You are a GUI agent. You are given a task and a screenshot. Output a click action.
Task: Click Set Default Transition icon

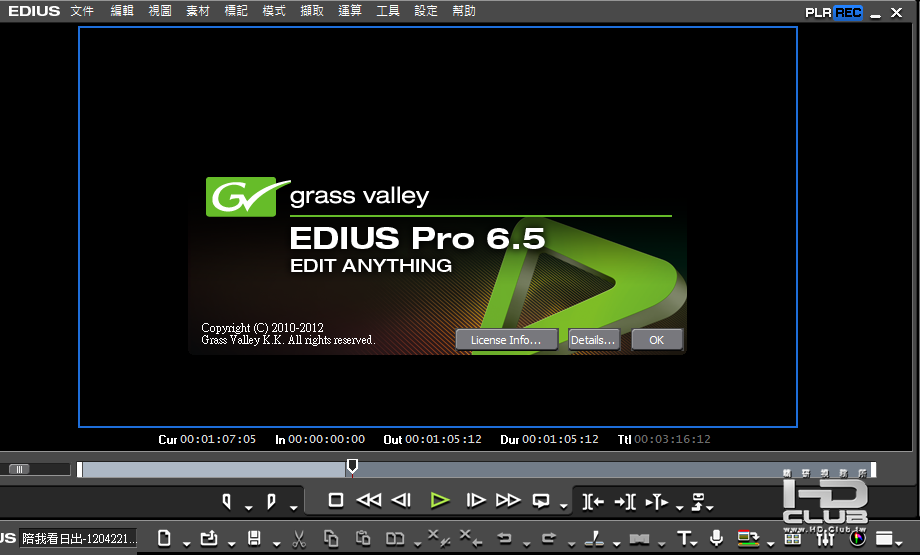click(639, 539)
